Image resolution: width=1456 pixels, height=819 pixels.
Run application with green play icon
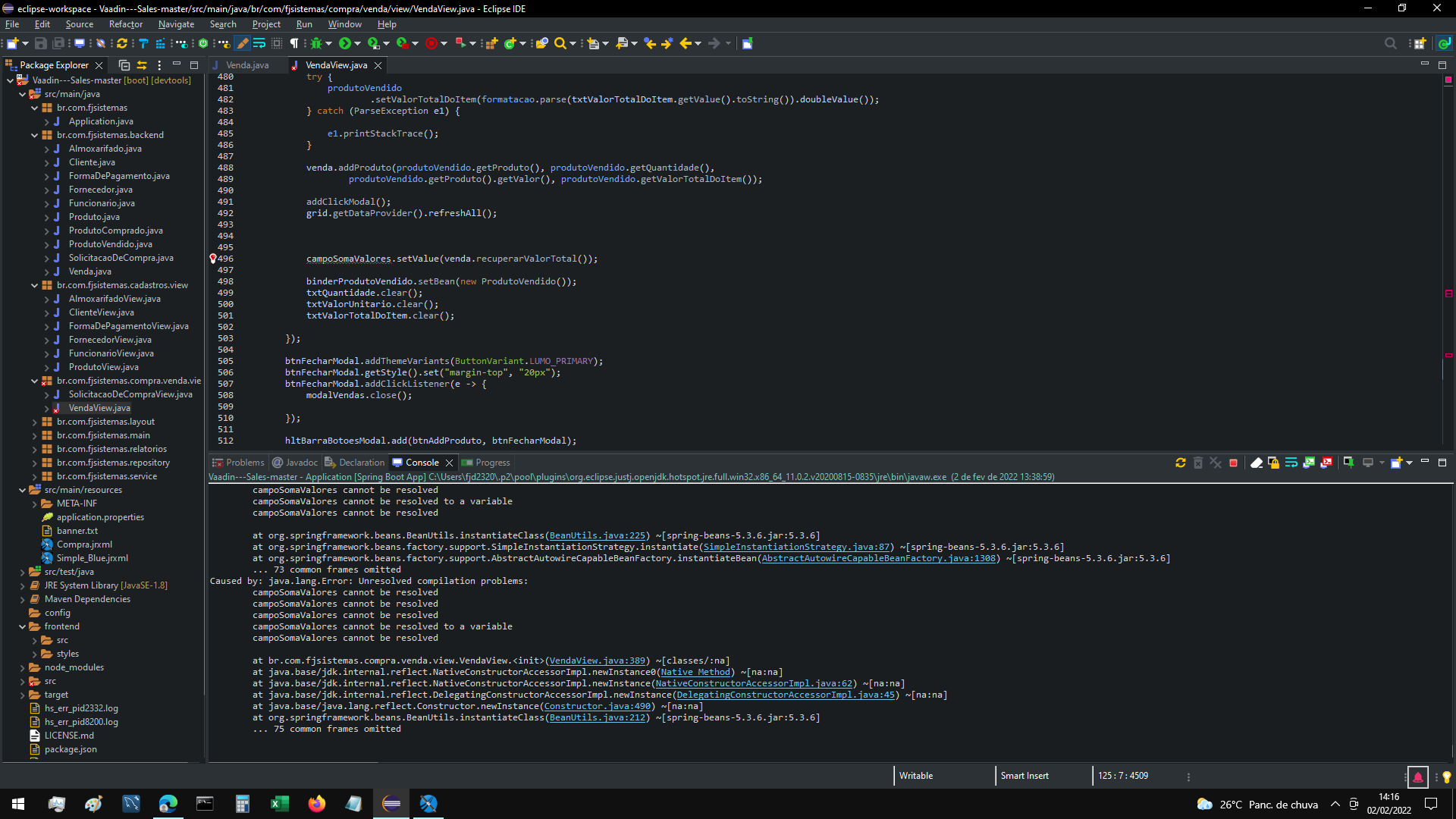click(345, 43)
